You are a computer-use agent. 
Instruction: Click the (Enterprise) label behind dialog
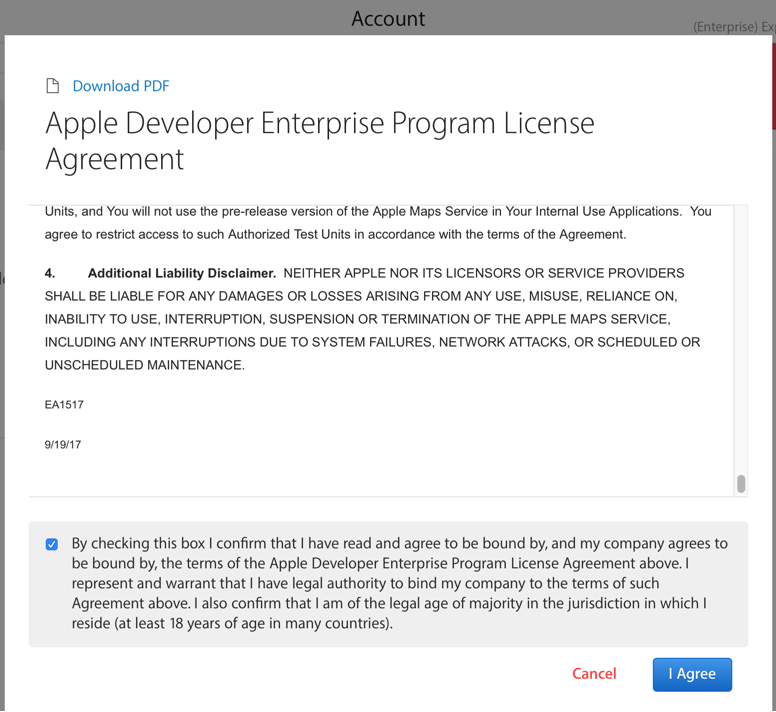click(725, 27)
